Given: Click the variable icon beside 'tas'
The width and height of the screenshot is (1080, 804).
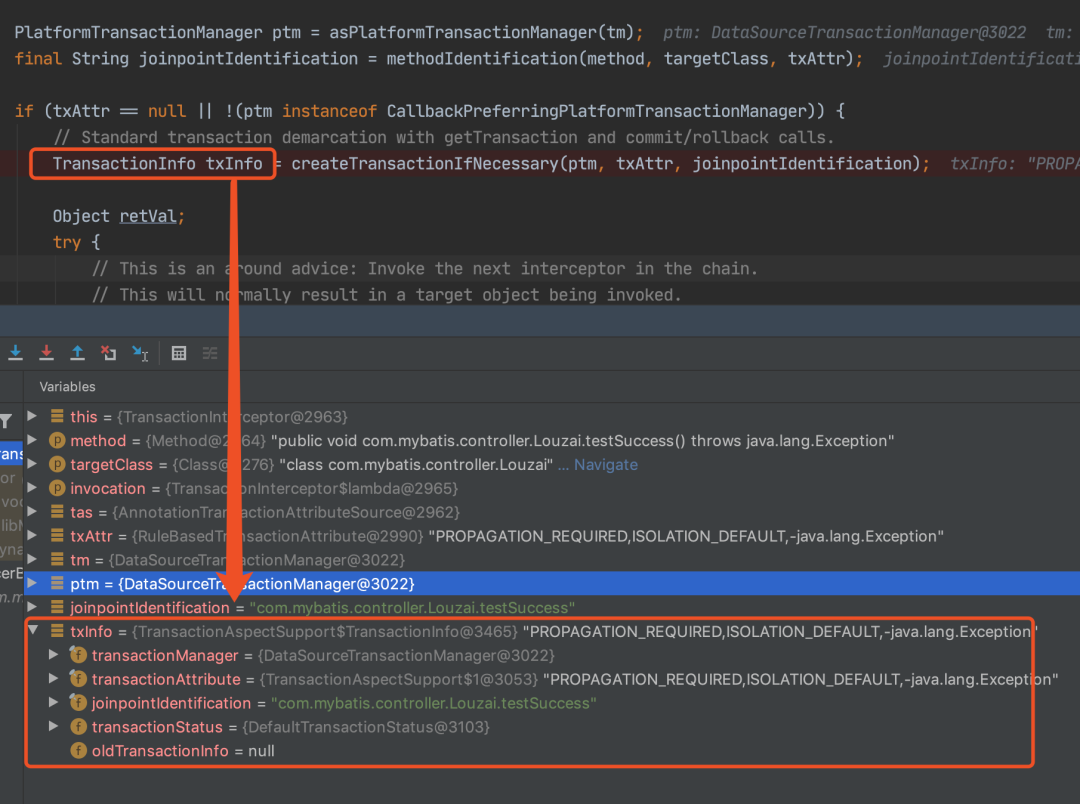Looking at the screenshot, I should [57, 512].
